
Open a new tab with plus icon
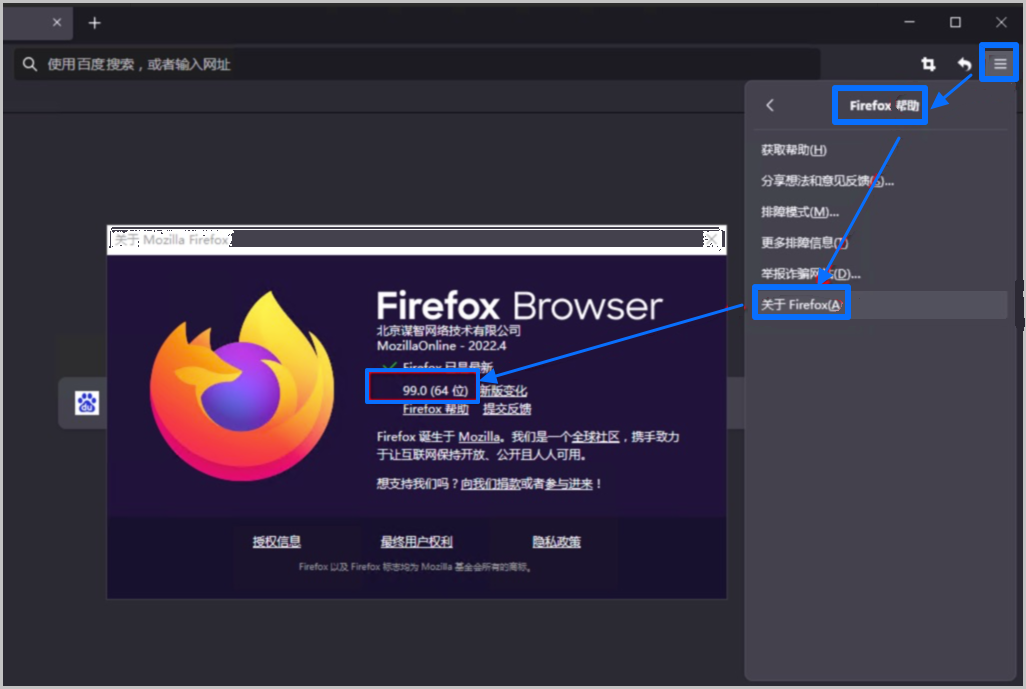94,23
